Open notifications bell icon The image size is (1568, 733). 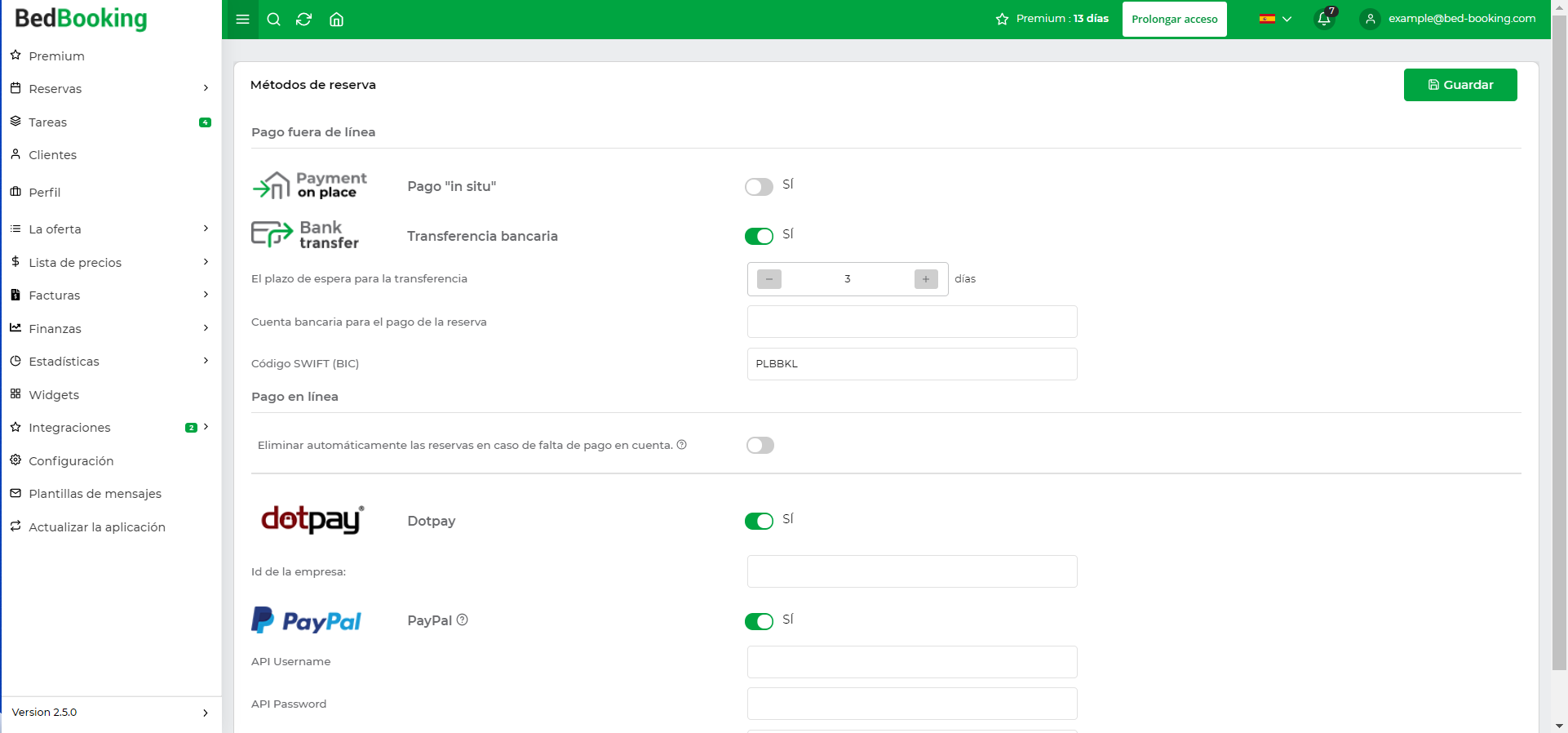click(x=1324, y=19)
